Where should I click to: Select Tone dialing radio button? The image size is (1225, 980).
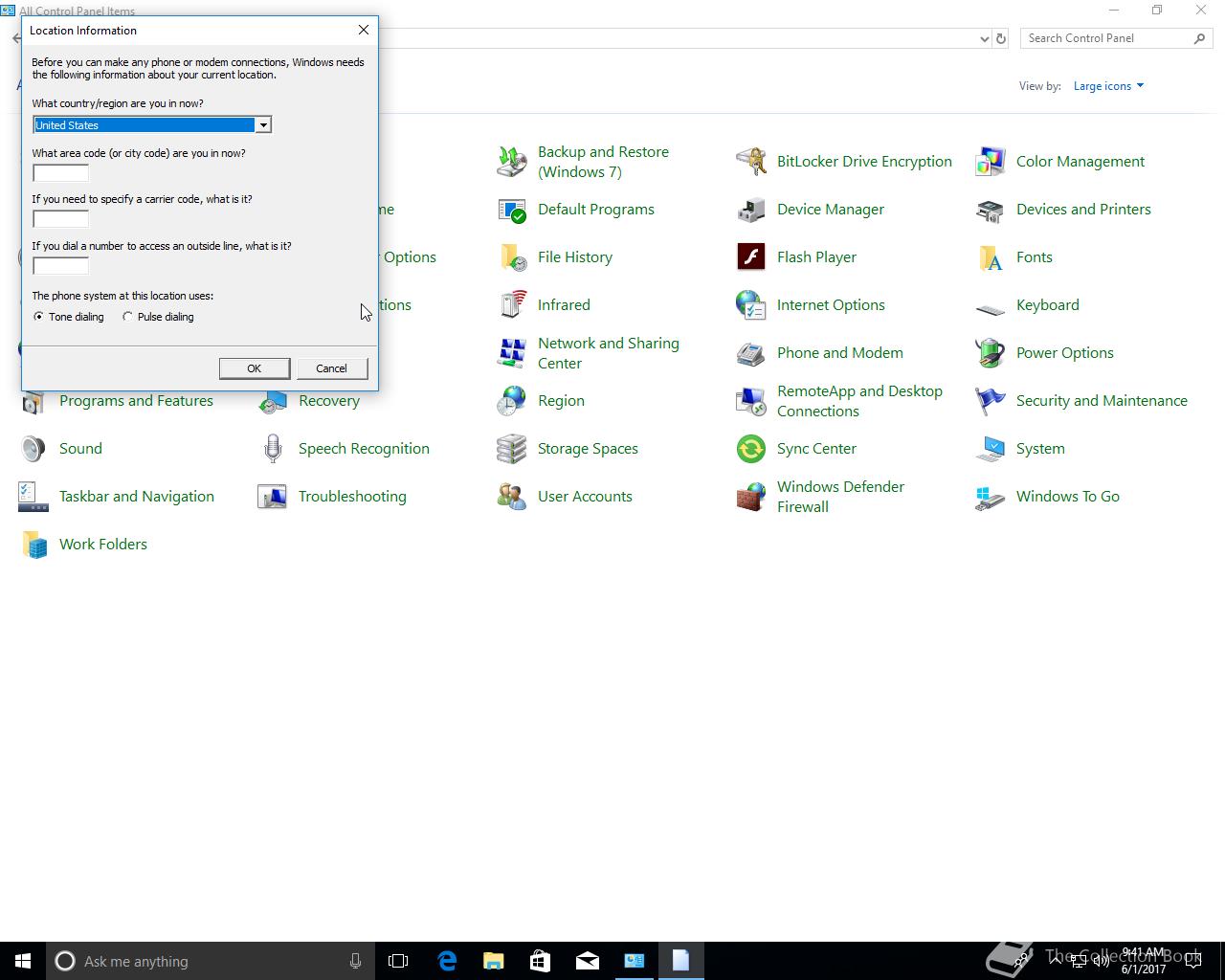click(38, 317)
